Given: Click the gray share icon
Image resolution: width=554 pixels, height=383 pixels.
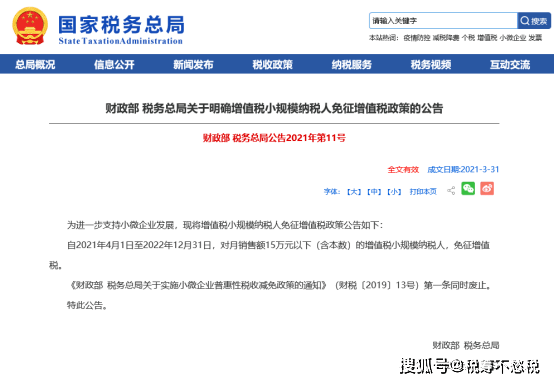Looking at the screenshot, I should (451, 191).
